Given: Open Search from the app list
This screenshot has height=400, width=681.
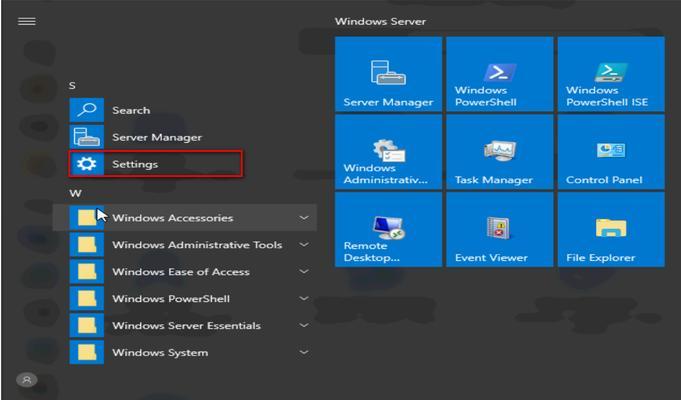Looking at the screenshot, I should tap(191, 110).
